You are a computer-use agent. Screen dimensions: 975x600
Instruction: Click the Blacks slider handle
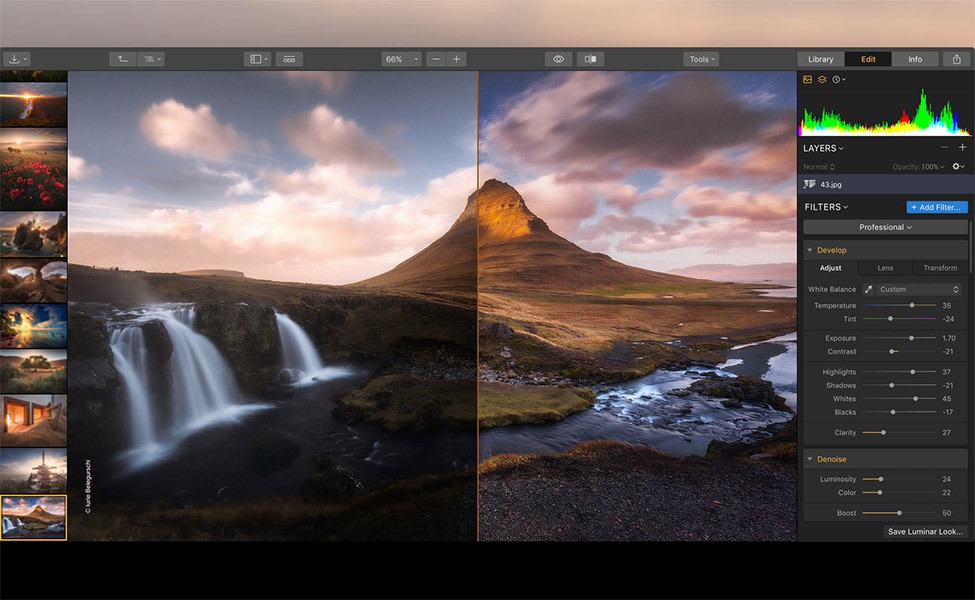point(893,412)
